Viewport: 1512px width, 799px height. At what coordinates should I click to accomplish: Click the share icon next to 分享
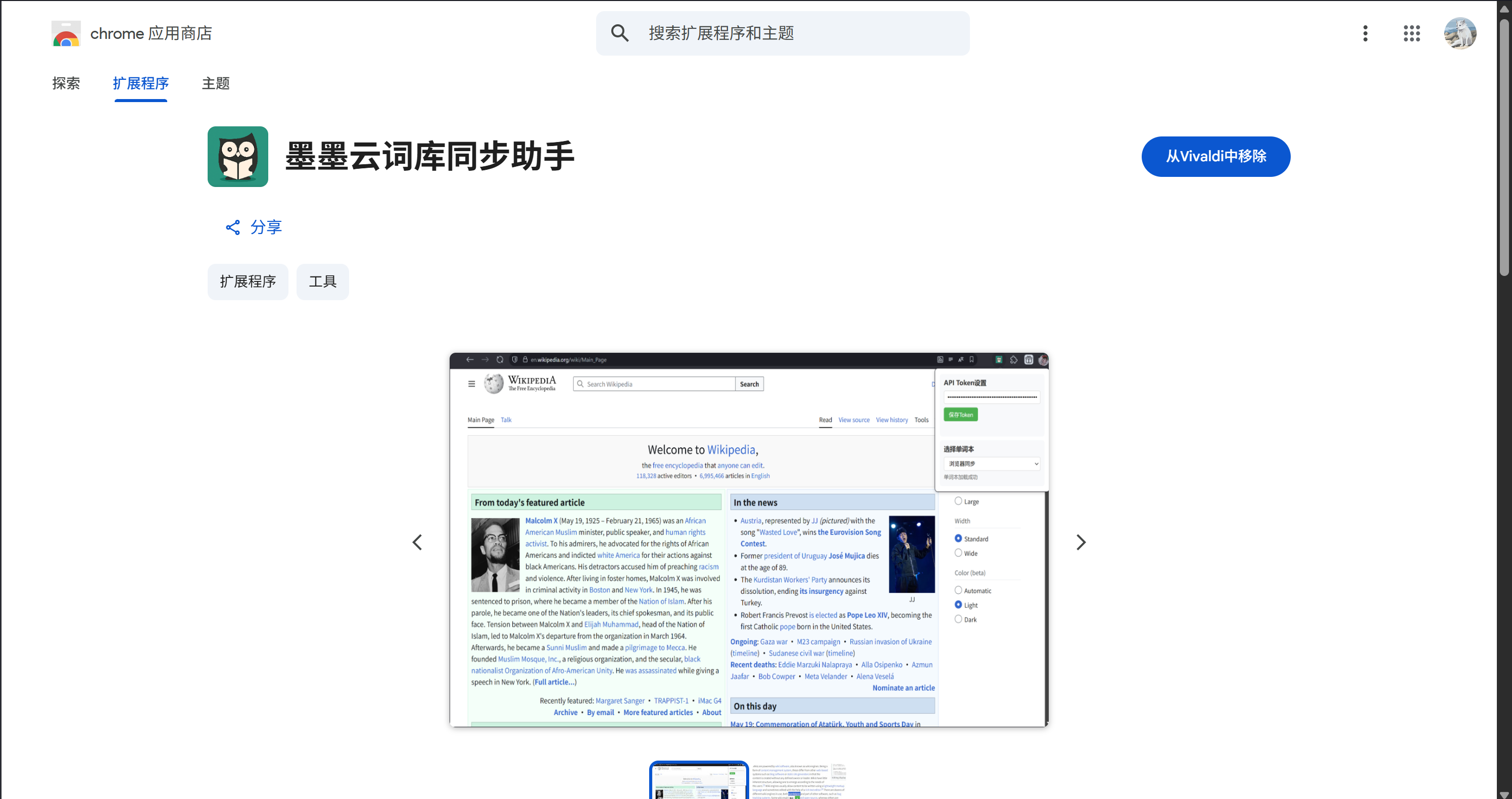click(233, 227)
